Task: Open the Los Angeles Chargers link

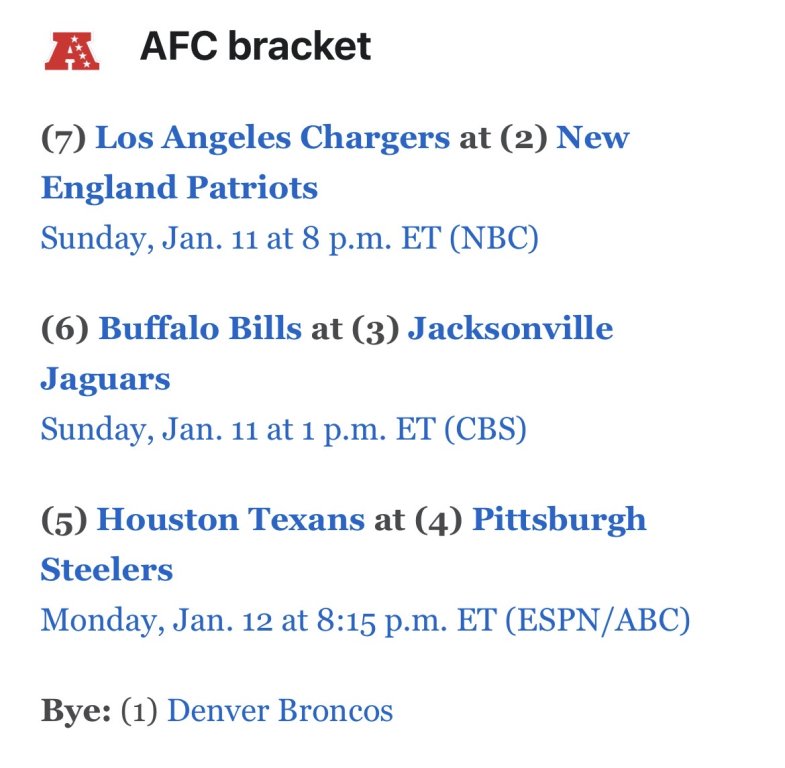Action: pyautogui.click(x=272, y=137)
